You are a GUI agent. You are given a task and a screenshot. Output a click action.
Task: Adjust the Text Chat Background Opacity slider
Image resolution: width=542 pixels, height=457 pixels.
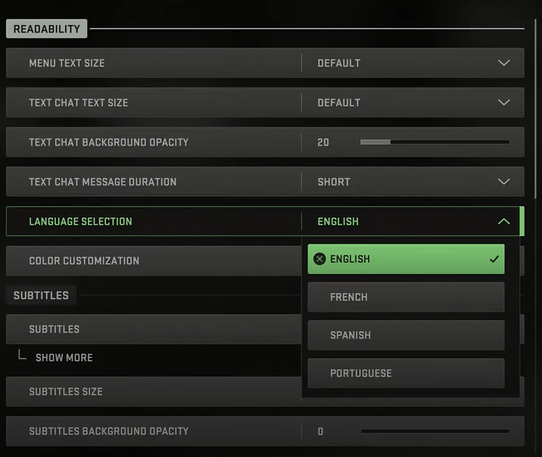434,142
